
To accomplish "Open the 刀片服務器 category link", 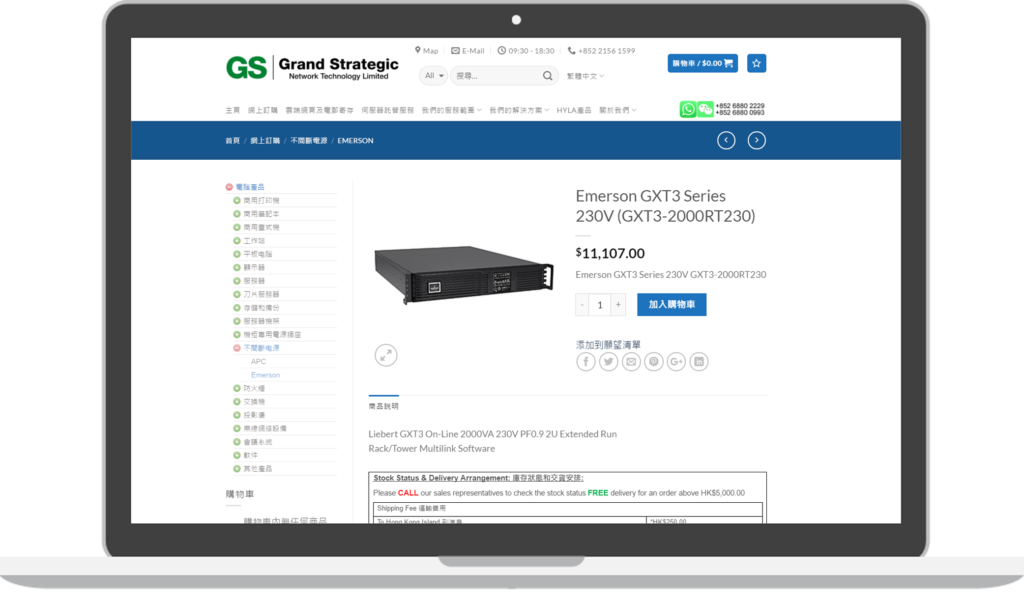I will coord(261,294).
